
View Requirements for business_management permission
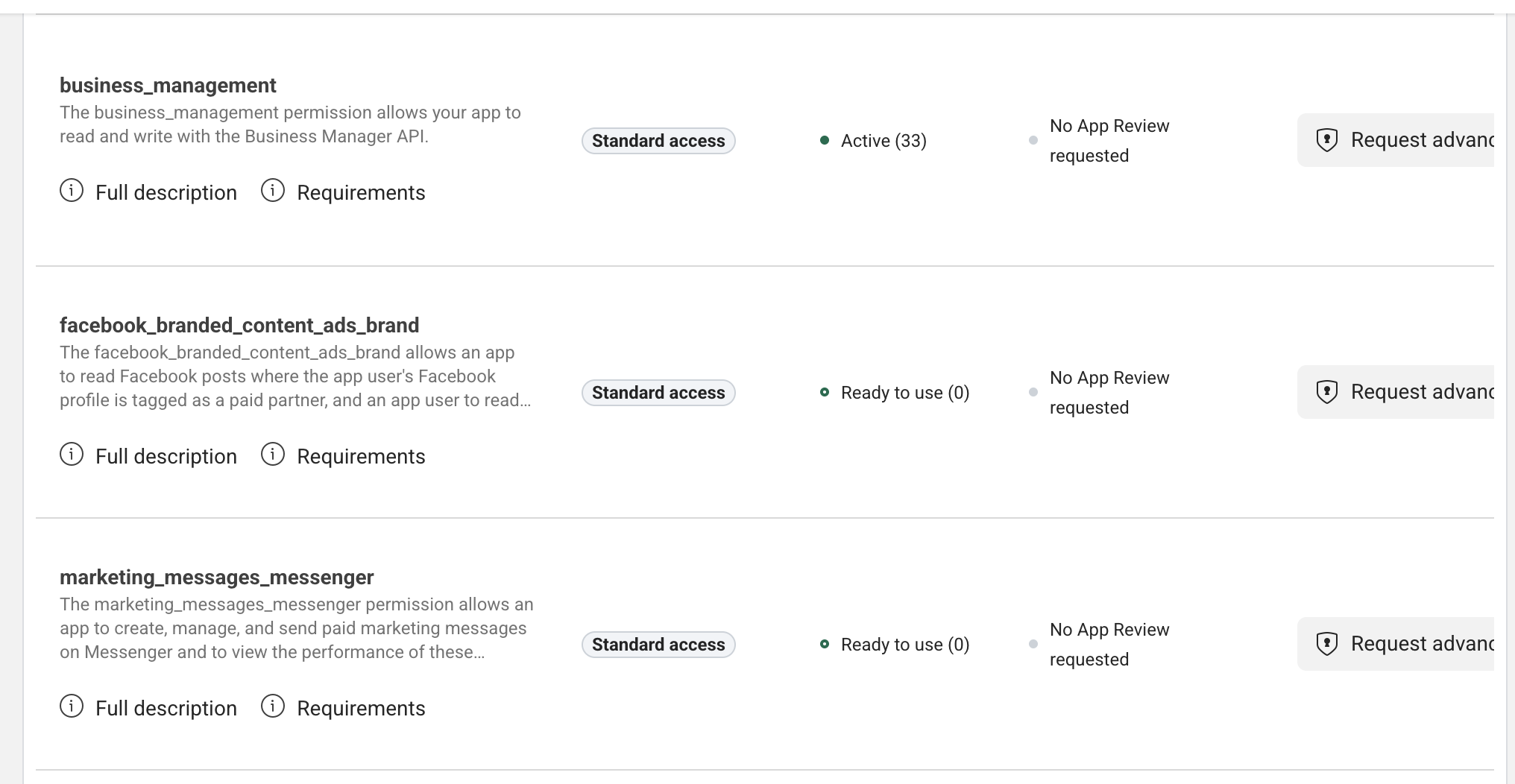[361, 193]
